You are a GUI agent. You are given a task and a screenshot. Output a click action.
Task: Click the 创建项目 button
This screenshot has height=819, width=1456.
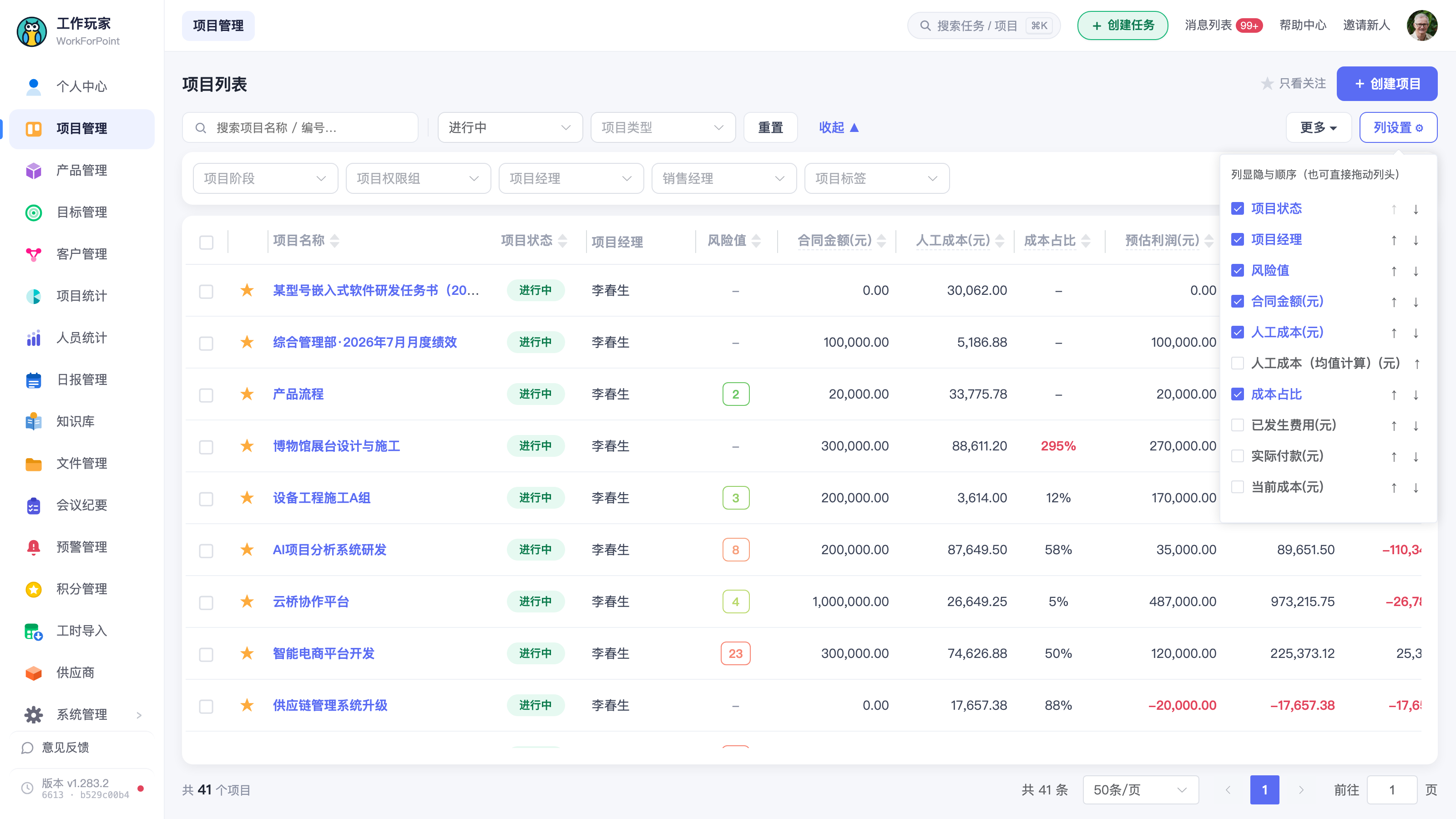coord(1386,84)
